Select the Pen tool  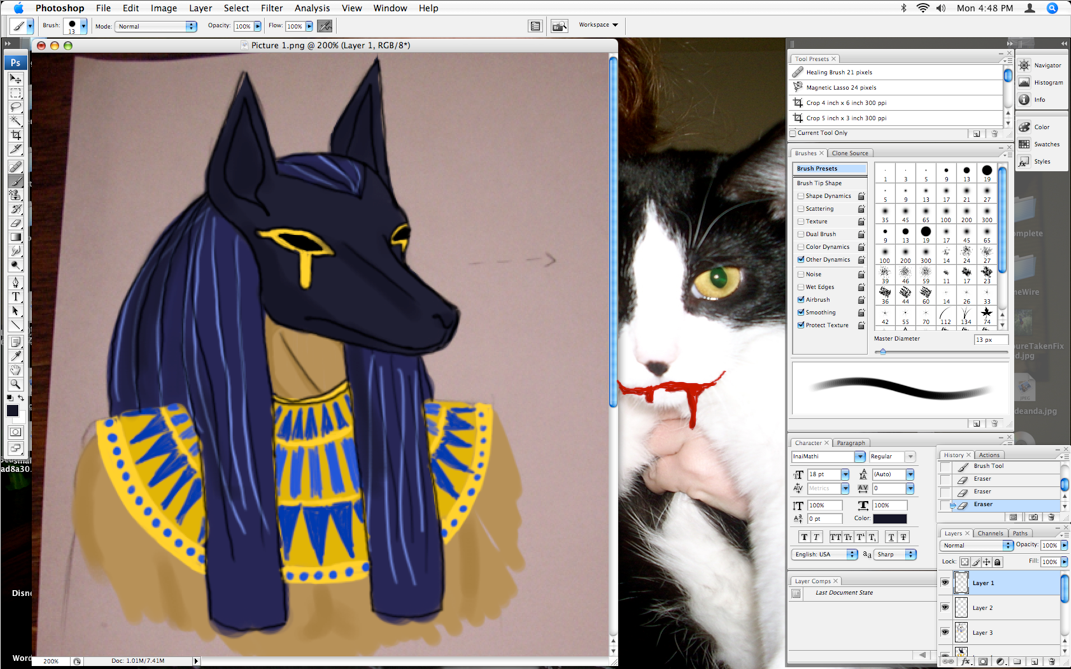(15, 282)
